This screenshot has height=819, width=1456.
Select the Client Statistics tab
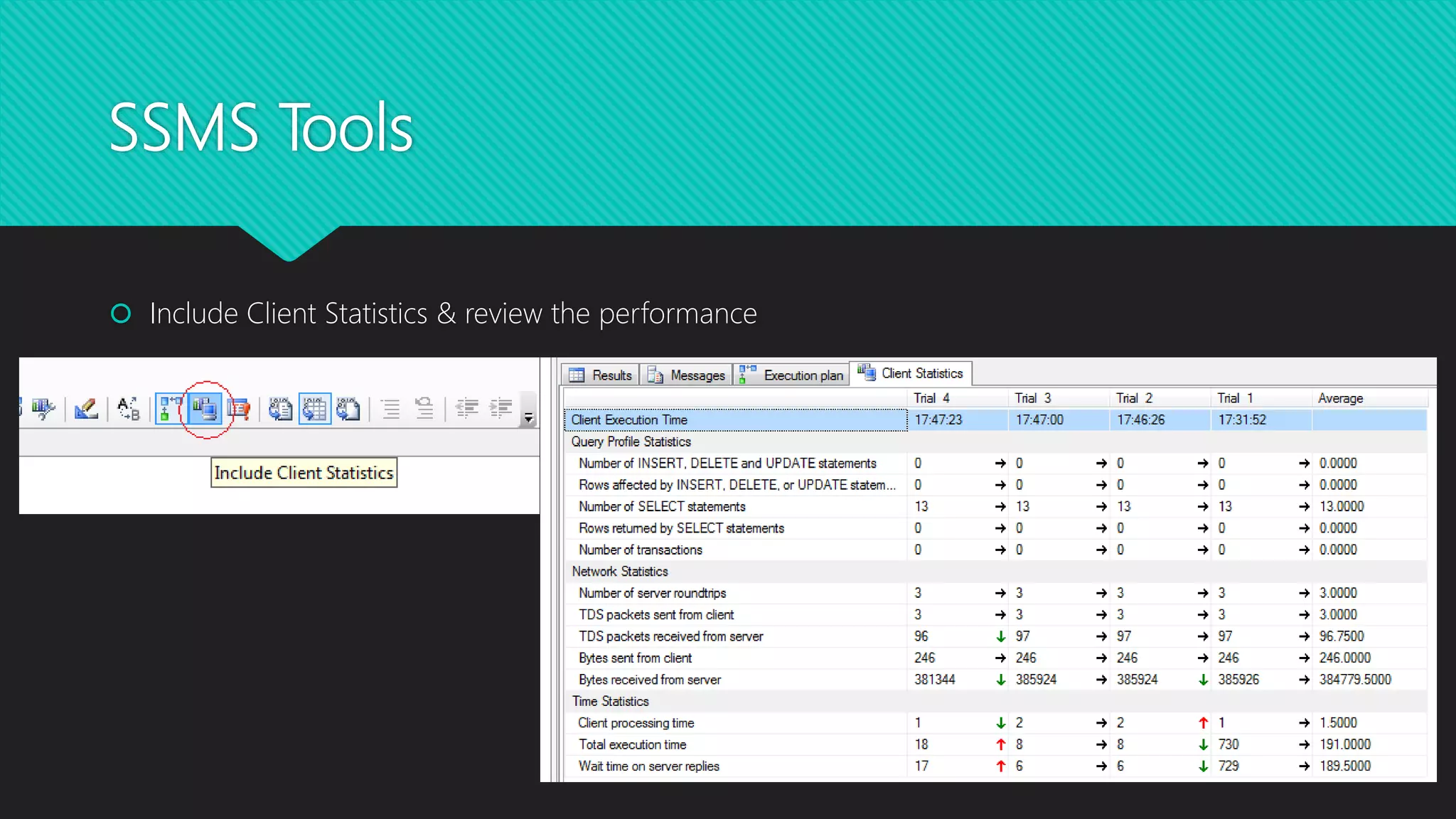tap(911, 373)
